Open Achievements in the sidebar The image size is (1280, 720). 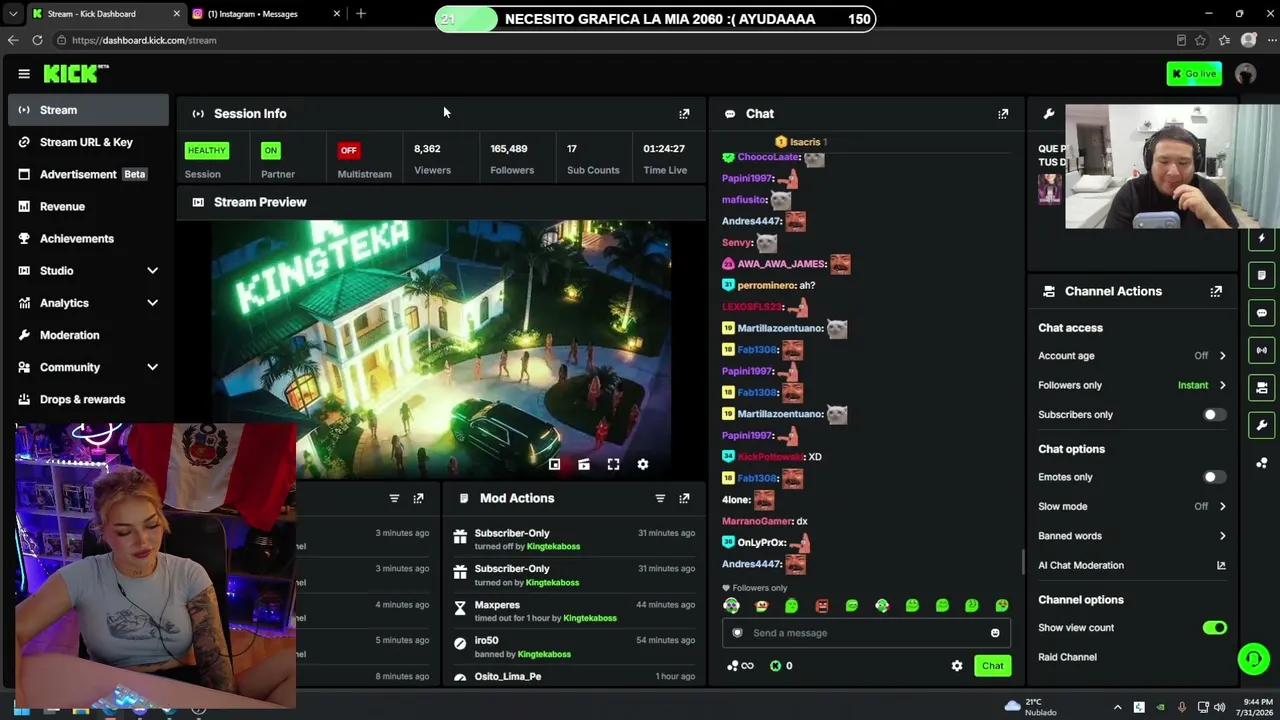click(88, 239)
